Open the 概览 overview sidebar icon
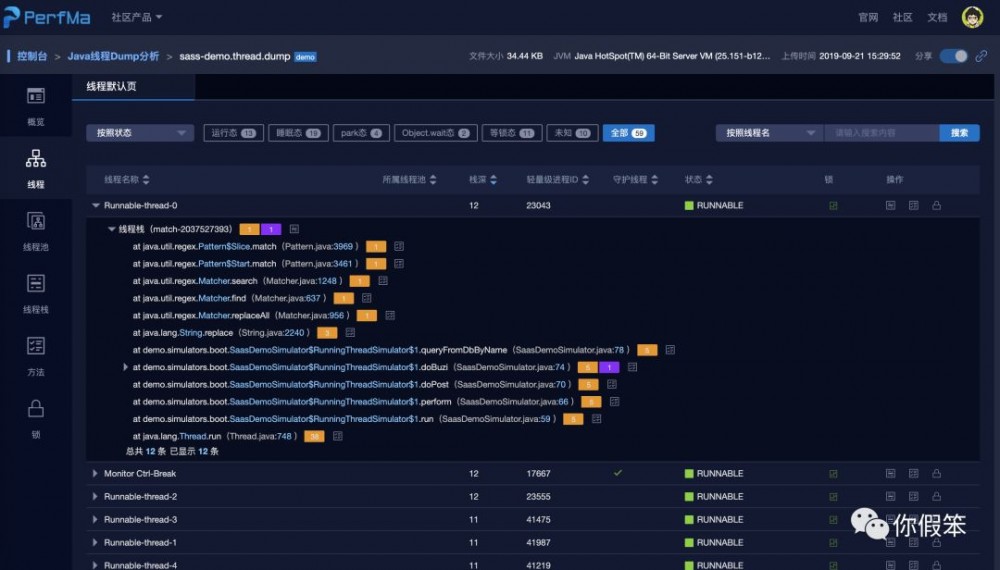This screenshot has height=570, width=1000. [x=36, y=105]
